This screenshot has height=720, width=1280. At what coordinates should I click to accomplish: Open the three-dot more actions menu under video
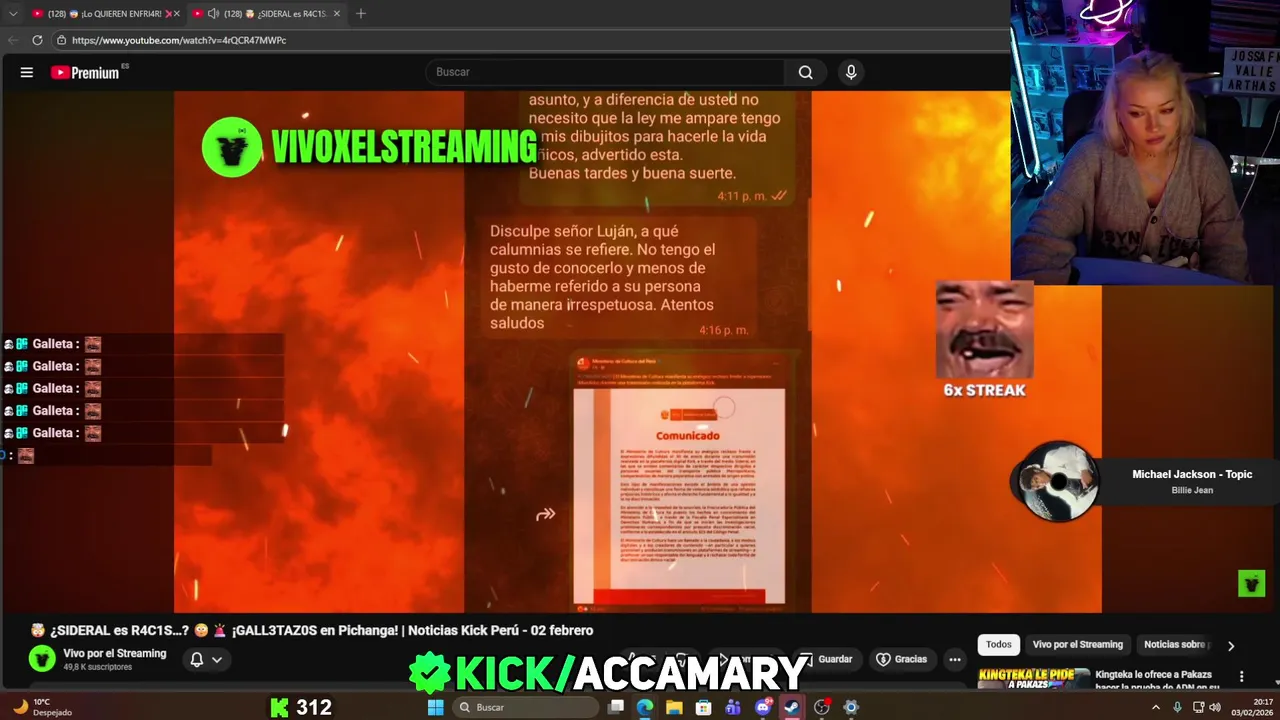(x=955, y=659)
